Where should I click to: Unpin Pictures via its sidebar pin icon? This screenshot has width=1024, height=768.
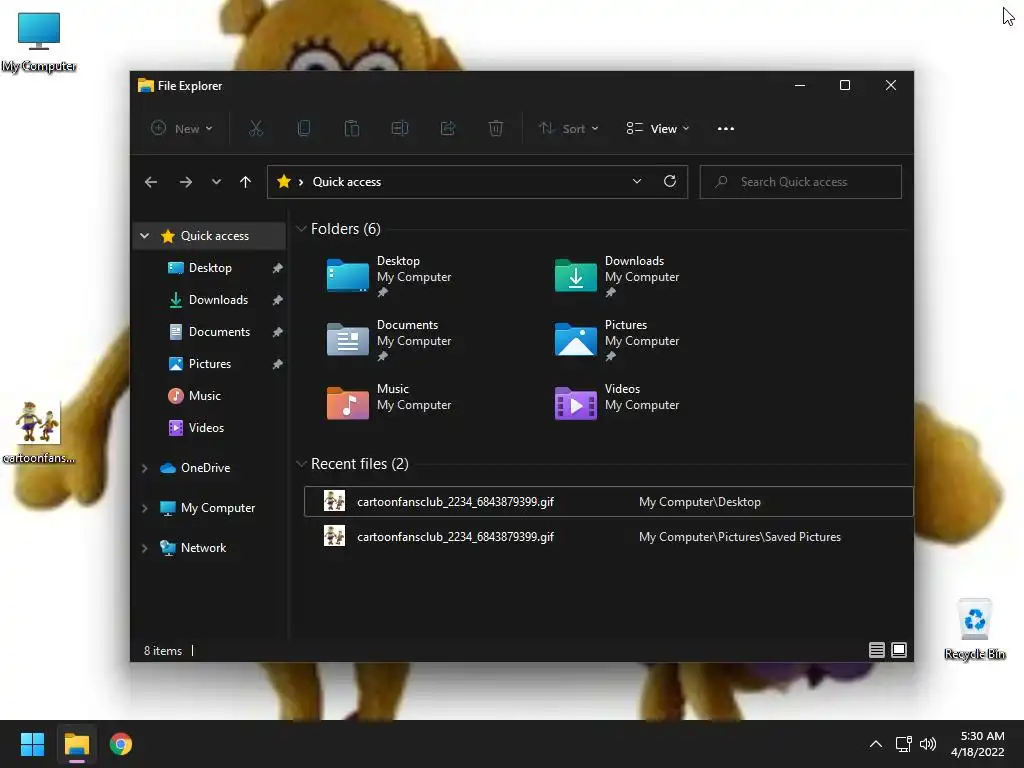coord(277,364)
